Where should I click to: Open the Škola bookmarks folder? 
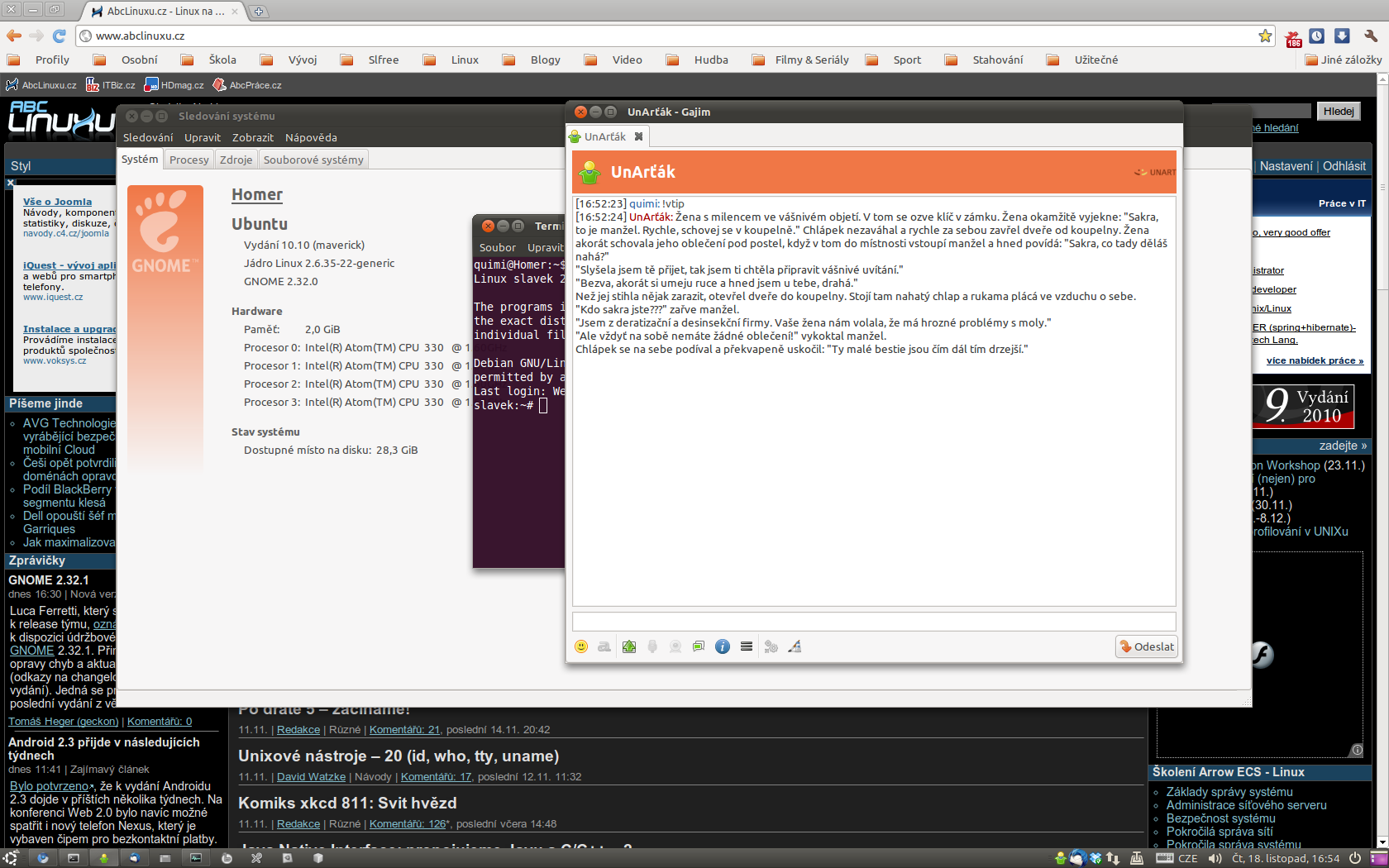click(209, 60)
